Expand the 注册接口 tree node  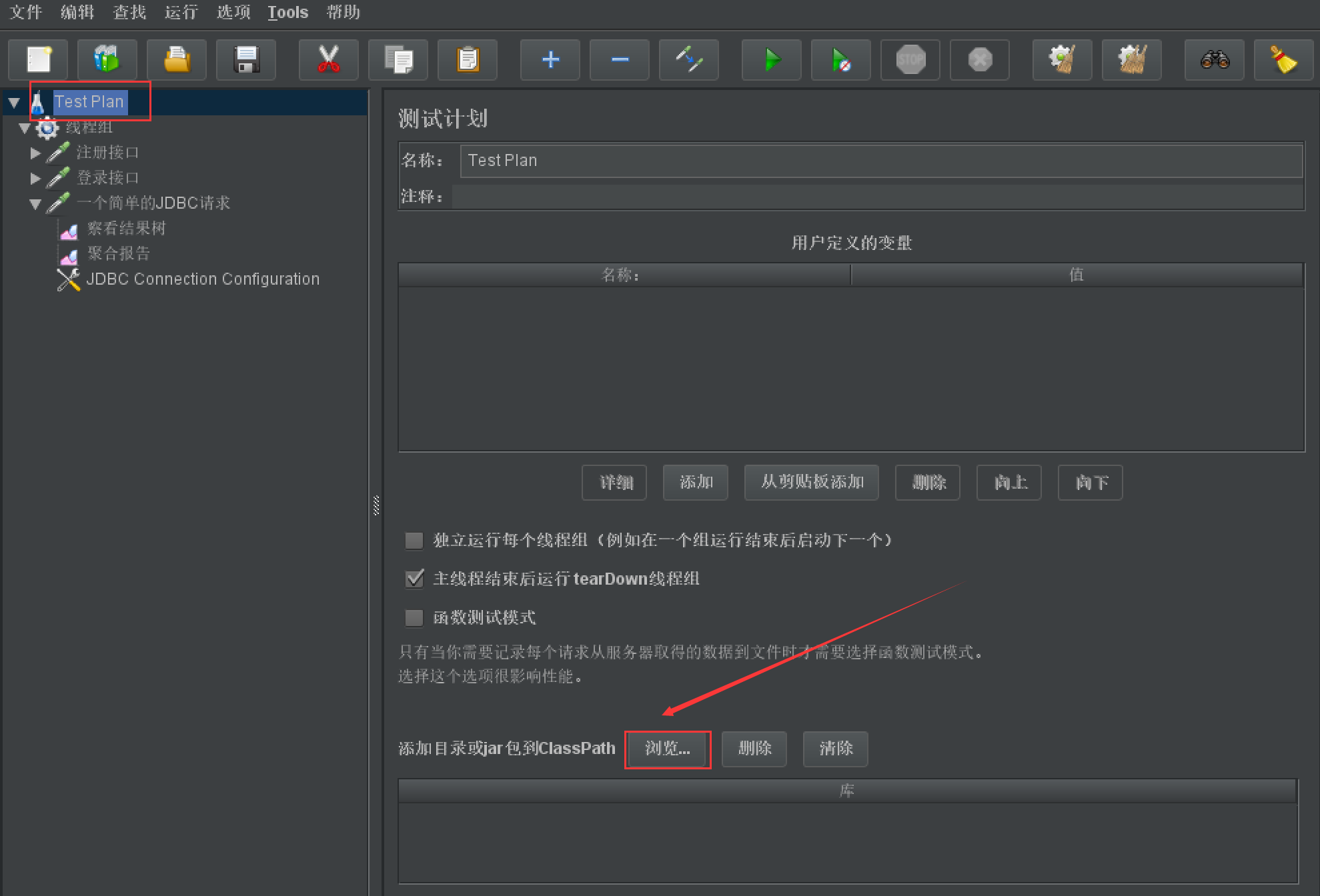point(35,153)
